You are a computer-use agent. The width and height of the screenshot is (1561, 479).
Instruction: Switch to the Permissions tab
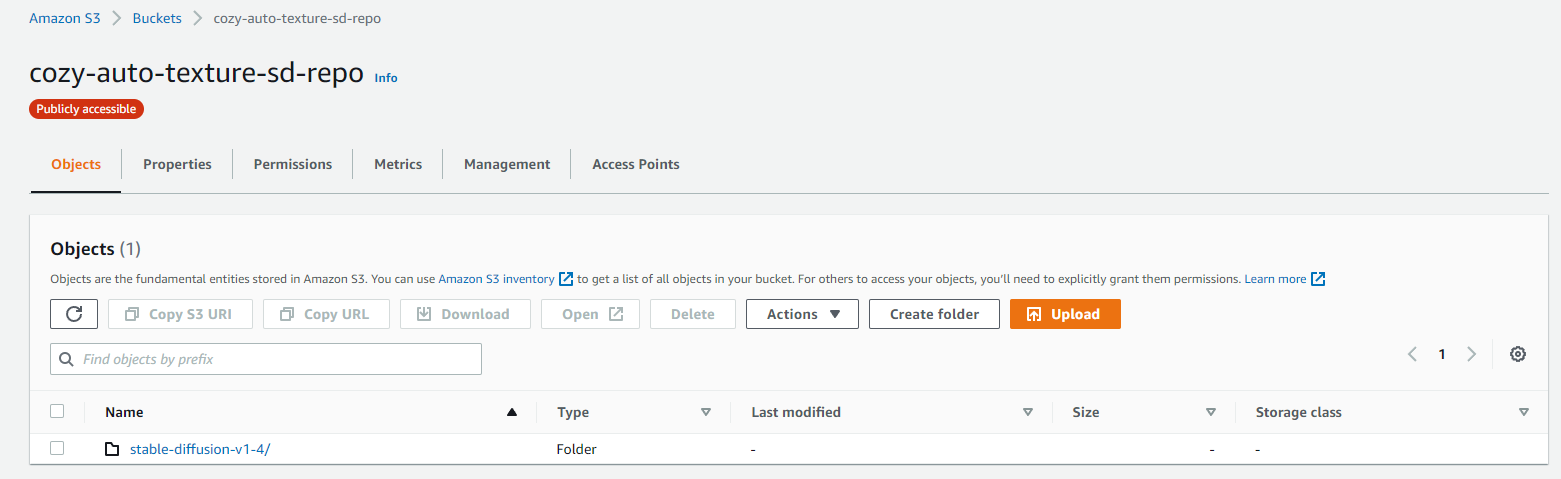(293, 164)
